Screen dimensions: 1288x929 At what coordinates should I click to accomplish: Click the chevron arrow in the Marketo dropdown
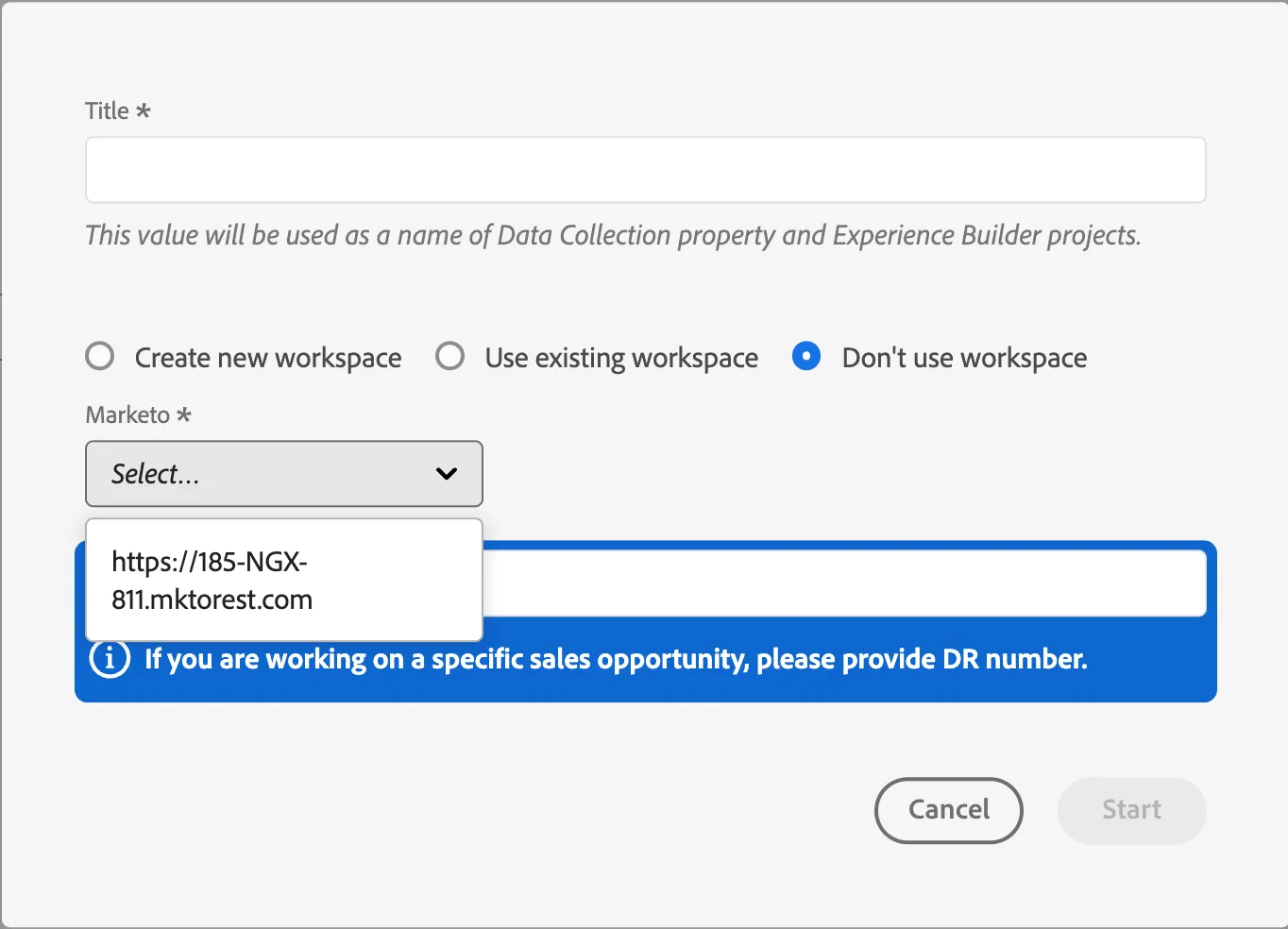pos(447,474)
